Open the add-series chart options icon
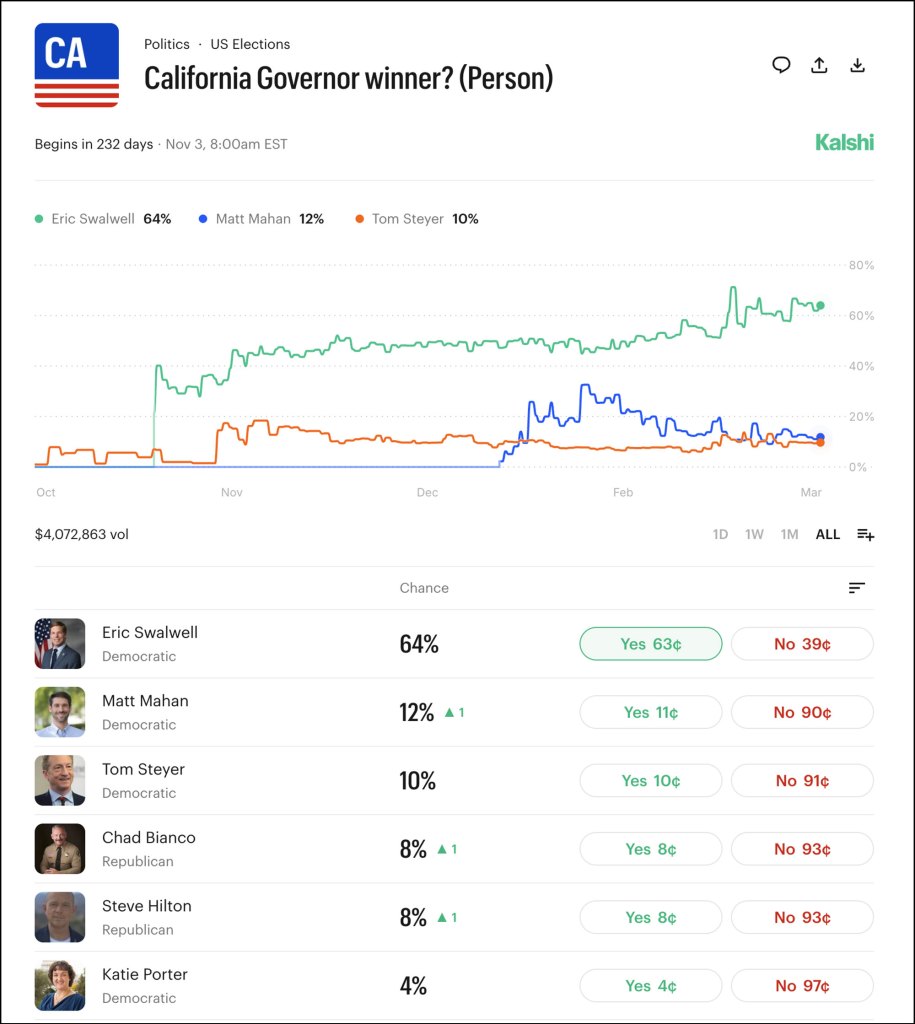Viewport: 915px width, 1024px height. (x=865, y=534)
